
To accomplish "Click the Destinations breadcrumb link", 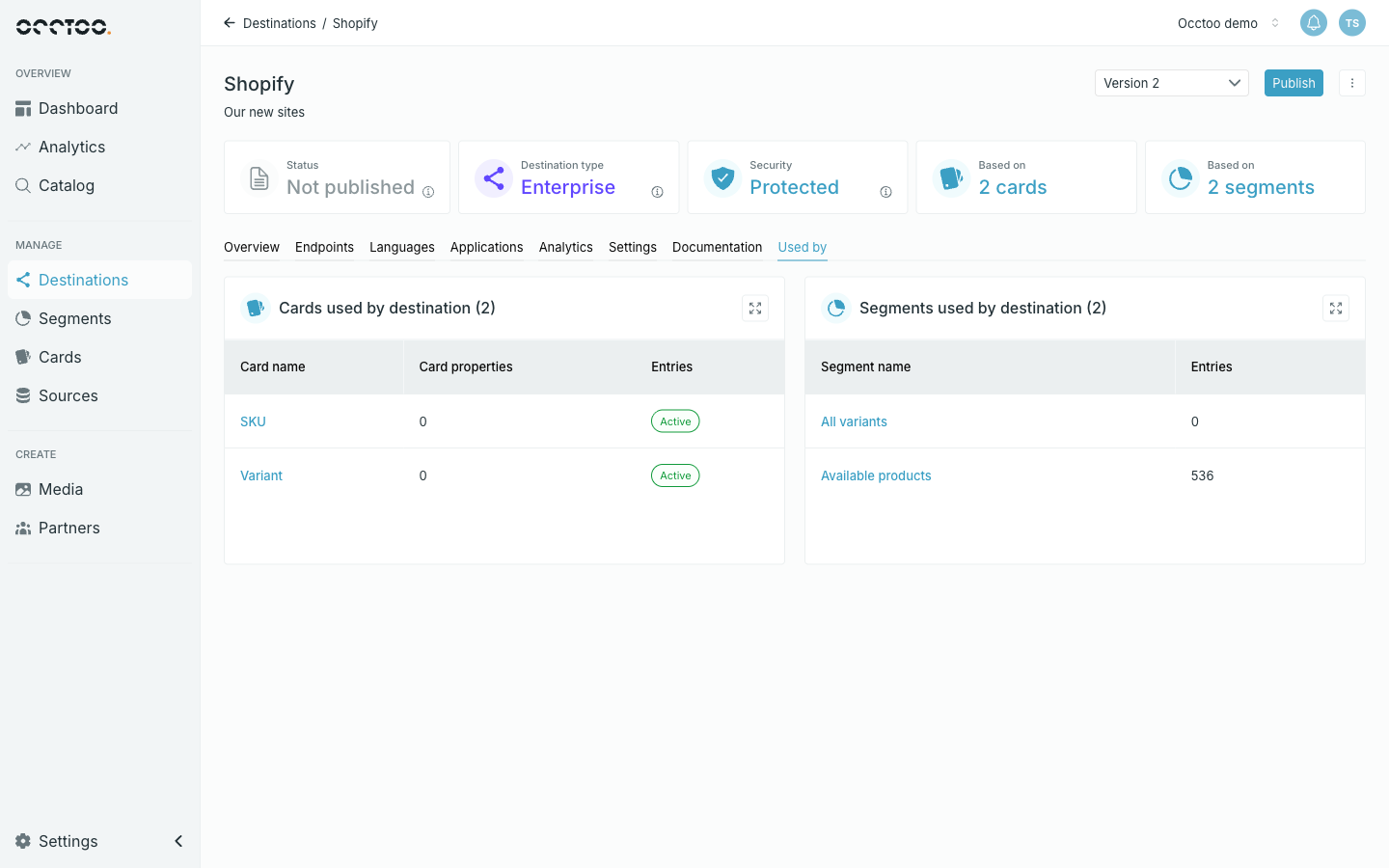I will (280, 23).
